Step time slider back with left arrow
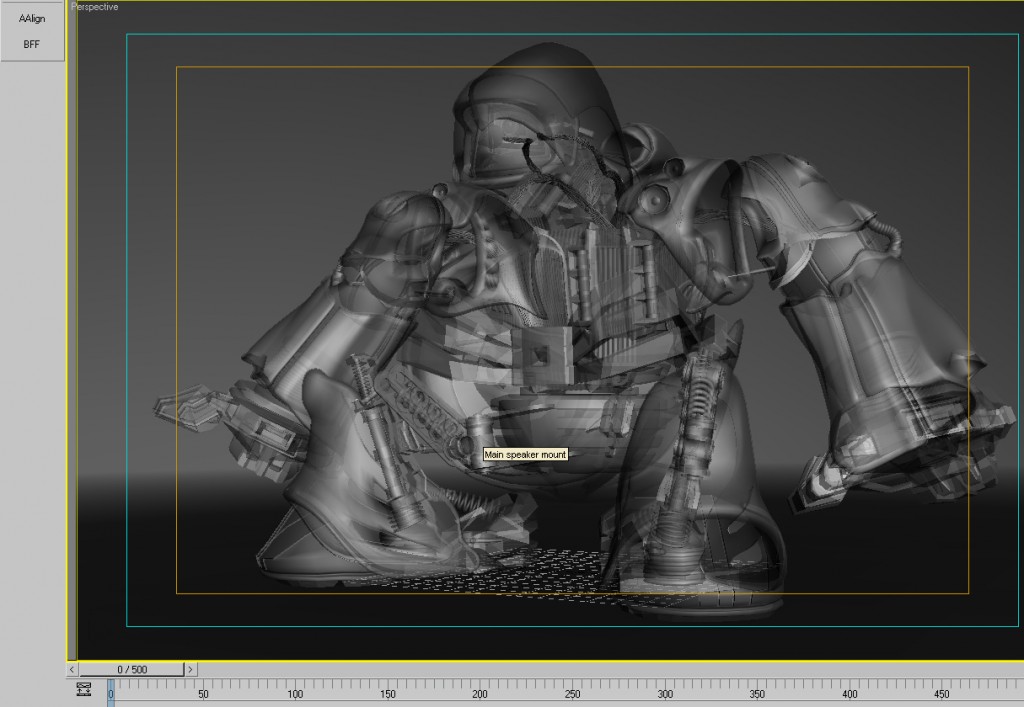The image size is (1024, 707). pyautogui.click(x=72, y=669)
